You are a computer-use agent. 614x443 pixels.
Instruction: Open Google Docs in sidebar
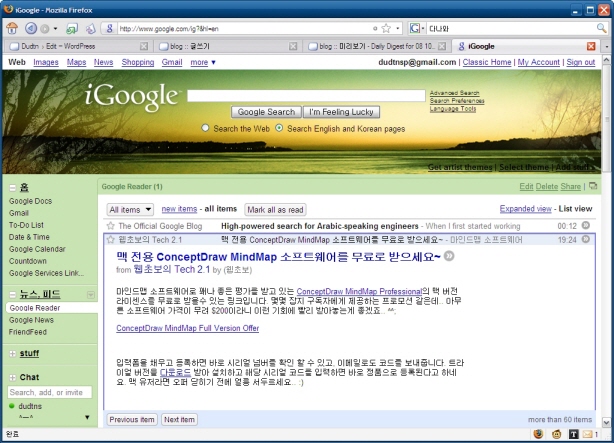pos(31,201)
